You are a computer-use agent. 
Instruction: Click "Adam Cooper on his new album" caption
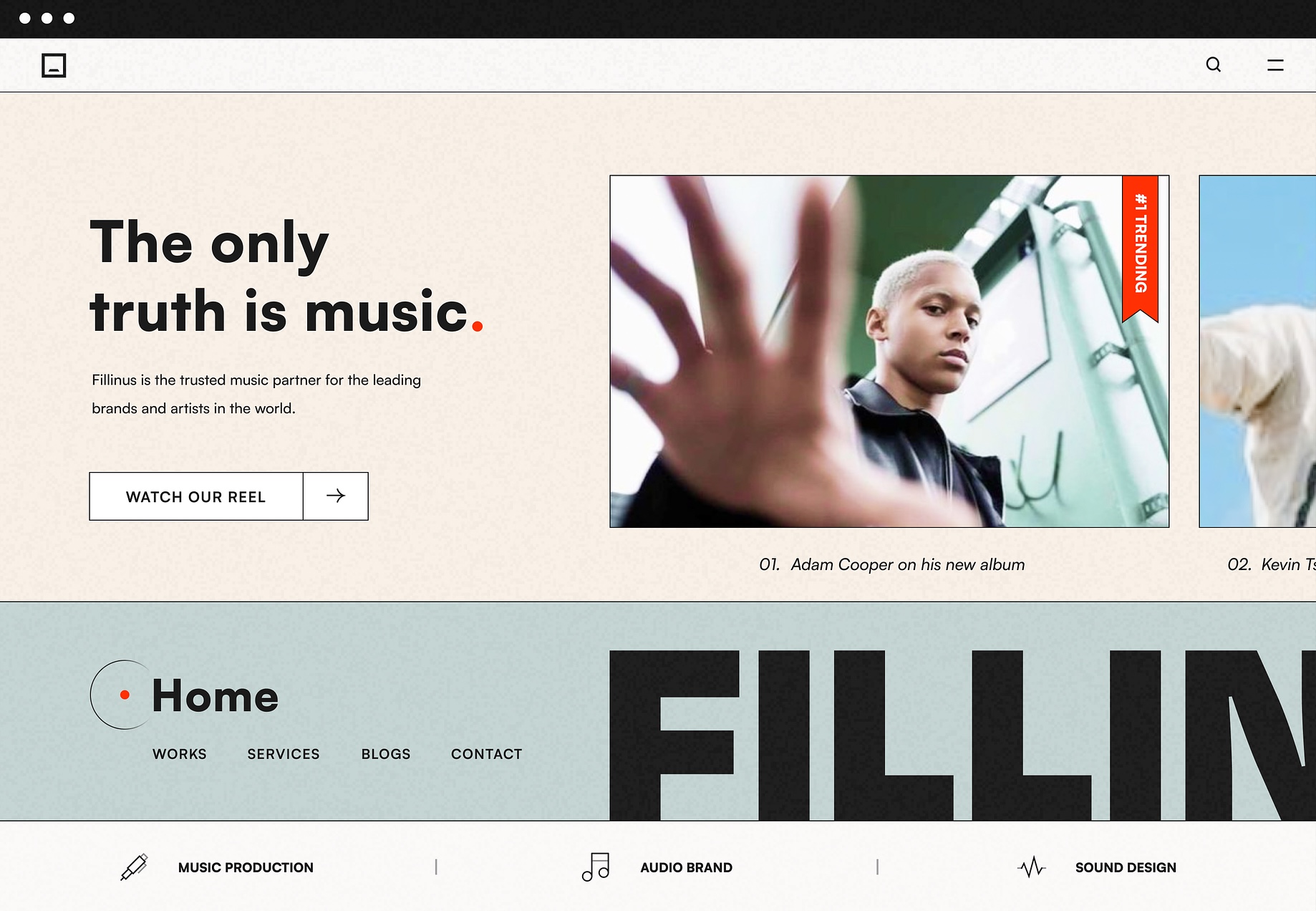pos(908,564)
